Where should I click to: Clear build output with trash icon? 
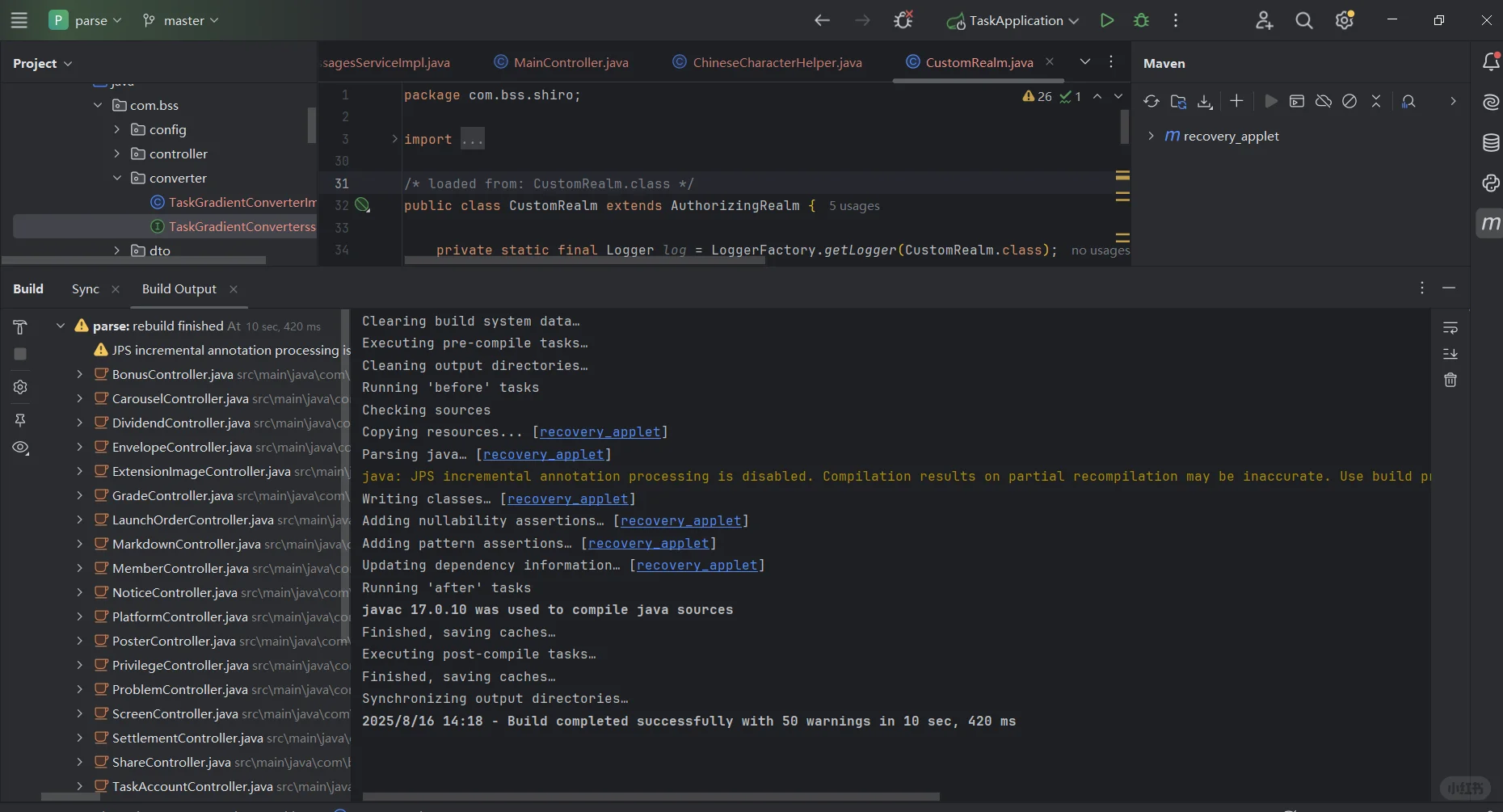click(x=1450, y=380)
